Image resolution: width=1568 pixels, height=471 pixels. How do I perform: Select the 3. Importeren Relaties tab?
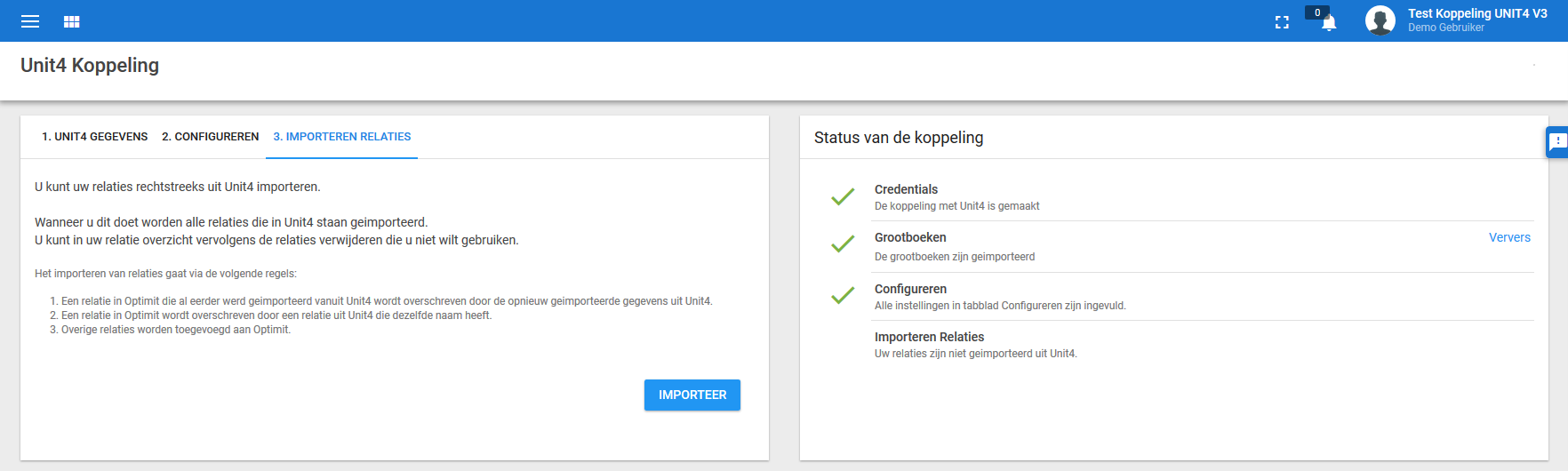coord(342,137)
